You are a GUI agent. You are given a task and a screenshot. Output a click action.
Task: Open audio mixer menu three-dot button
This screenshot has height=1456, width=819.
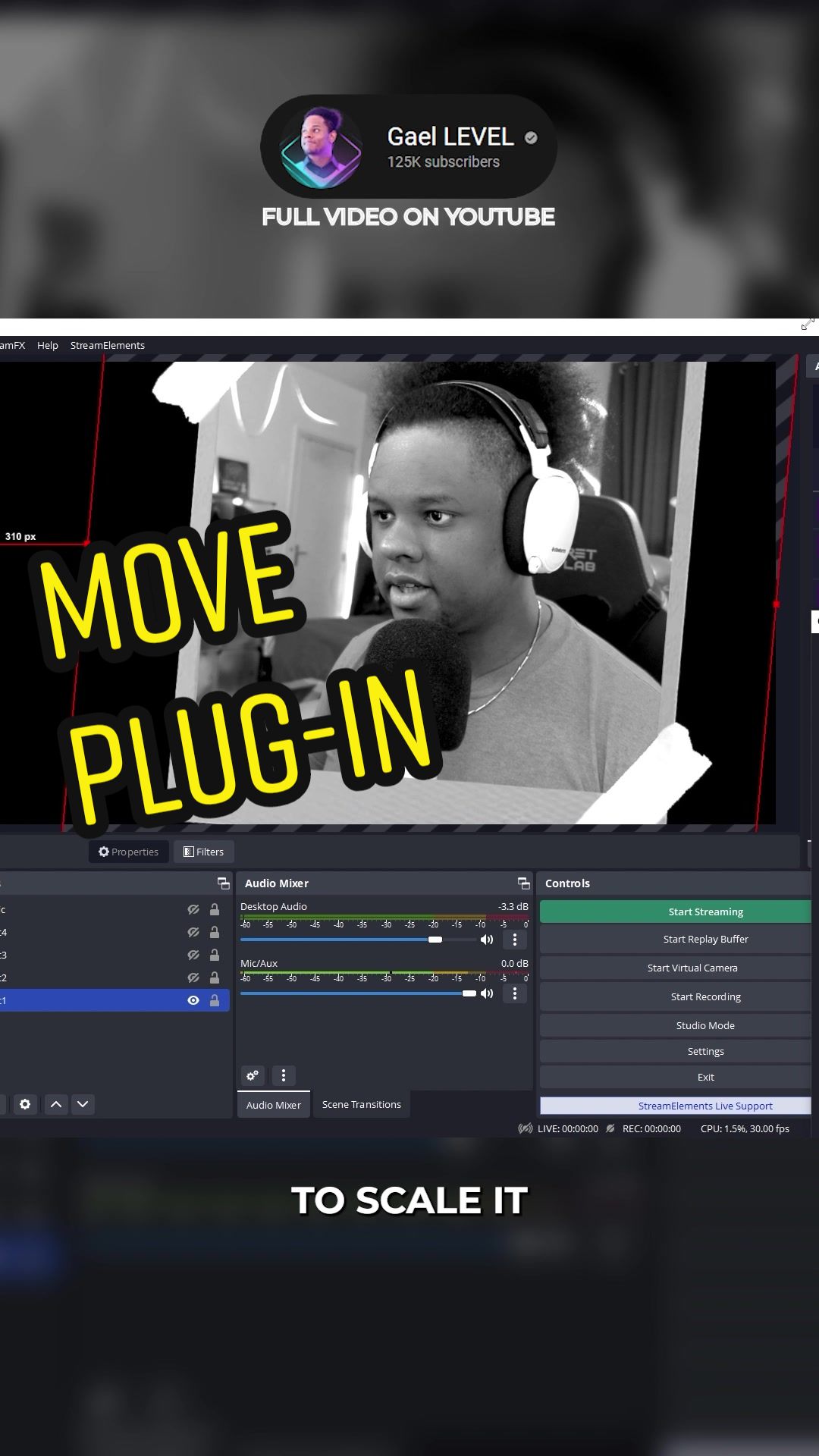(284, 1075)
